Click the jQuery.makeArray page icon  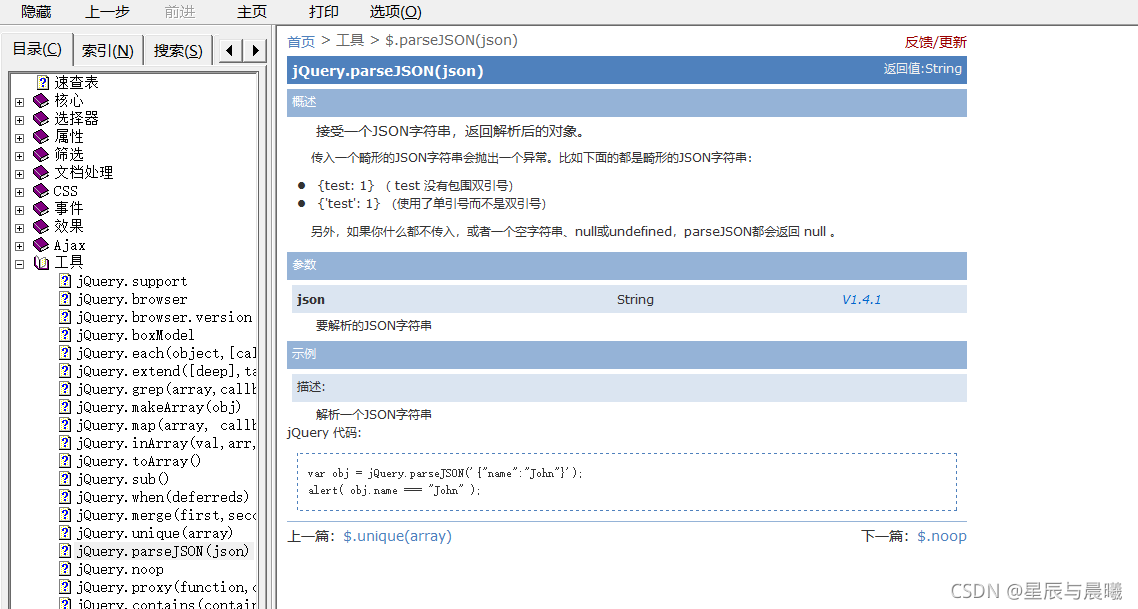click(x=65, y=407)
